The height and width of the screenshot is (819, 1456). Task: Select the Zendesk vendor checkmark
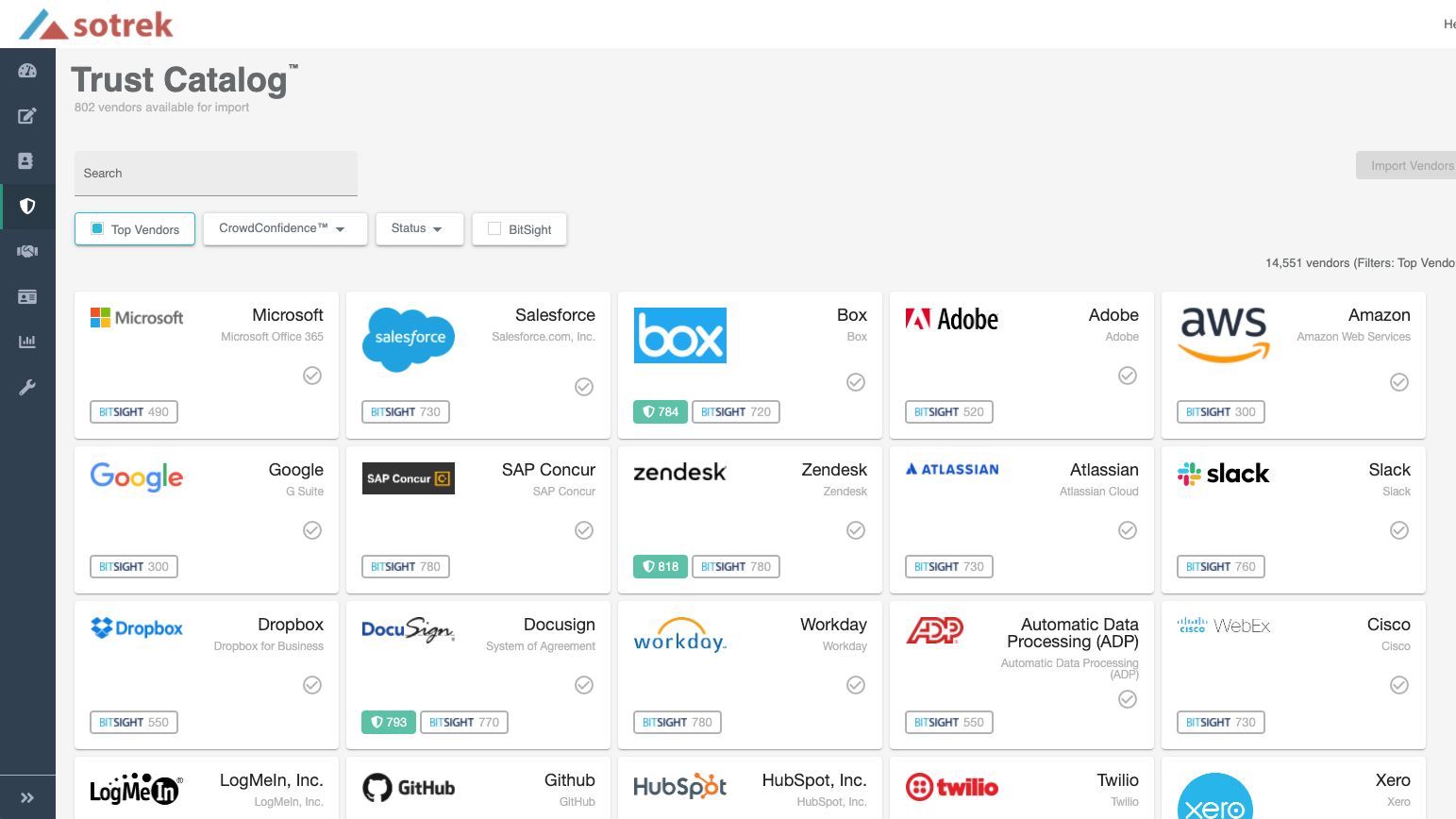(856, 530)
